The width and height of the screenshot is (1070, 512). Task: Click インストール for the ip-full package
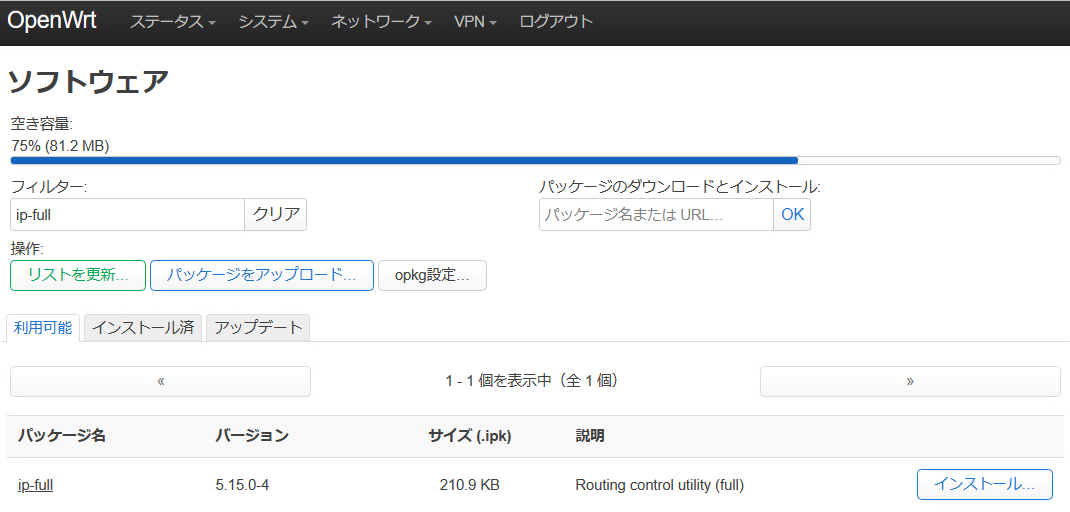coord(985,485)
